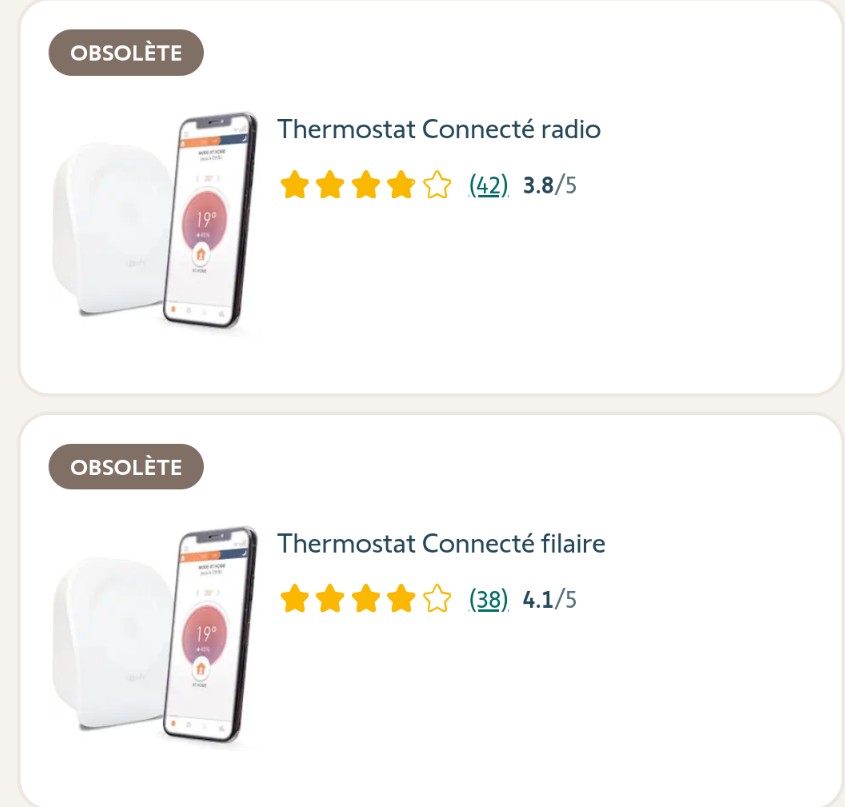
Task: Open the Thermostat Connecté filaire product title
Action: click(x=441, y=544)
